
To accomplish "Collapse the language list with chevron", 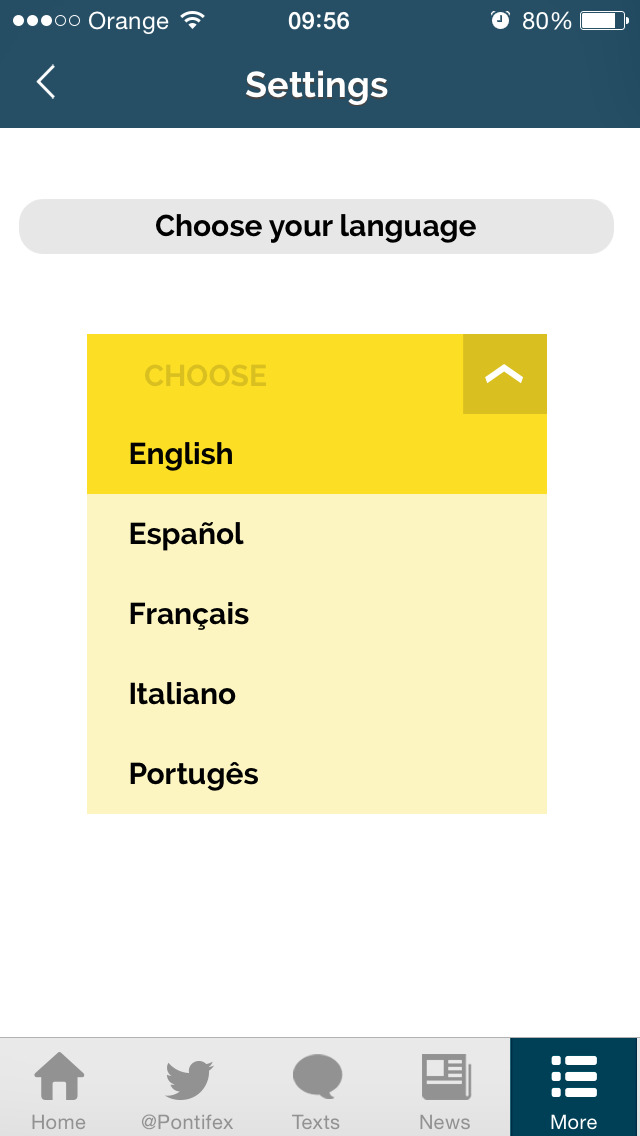I will coord(504,374).
